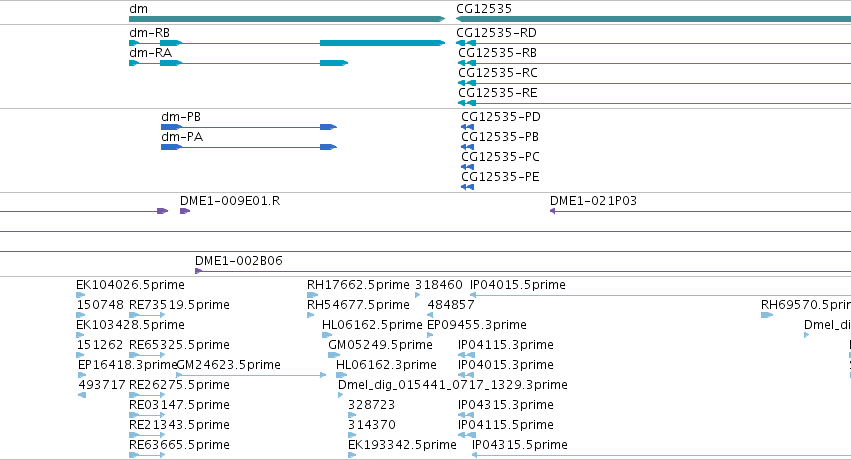Select the 314370 feature label
This screenshot has height=460, width=851.
click(x=372, y=425)
